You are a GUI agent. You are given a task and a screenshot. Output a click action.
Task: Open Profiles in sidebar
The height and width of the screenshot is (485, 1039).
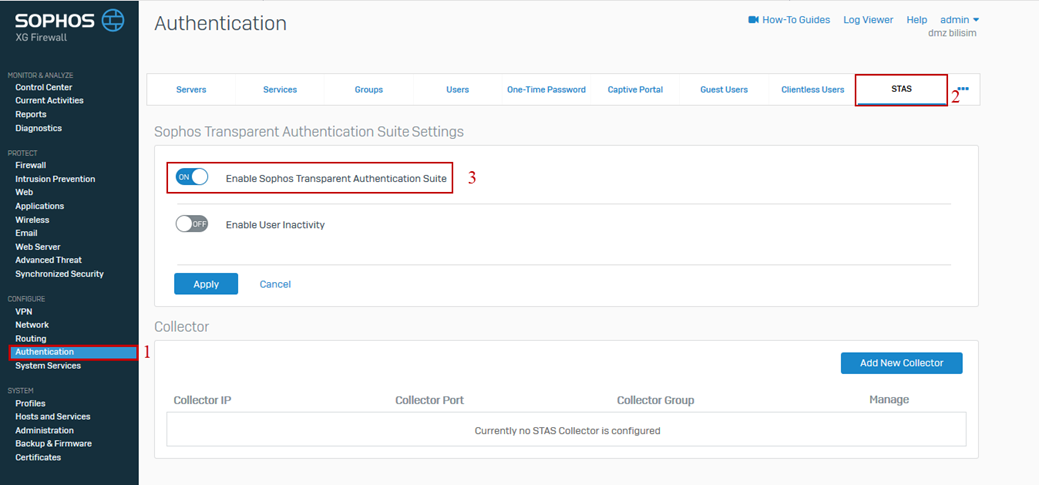tap(30, 403)
